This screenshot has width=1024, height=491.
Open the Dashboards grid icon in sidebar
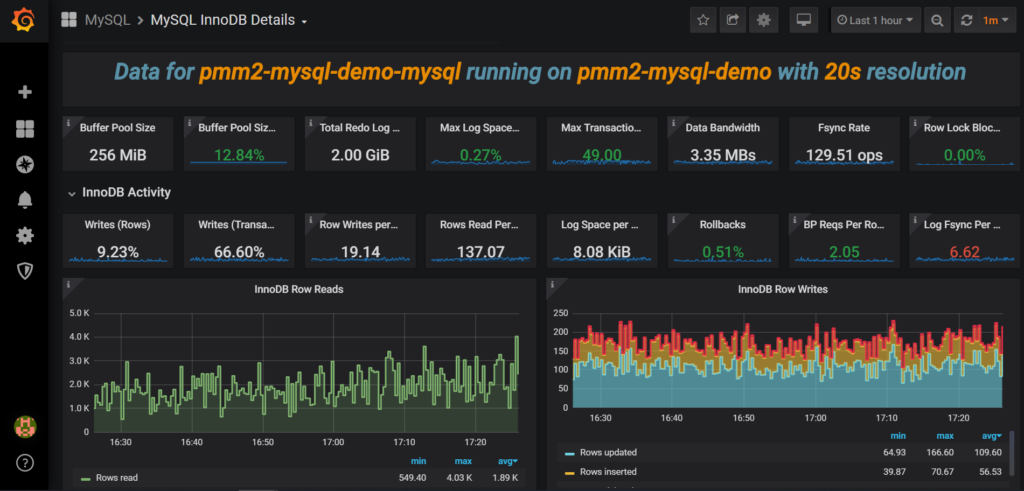point(25,129)
